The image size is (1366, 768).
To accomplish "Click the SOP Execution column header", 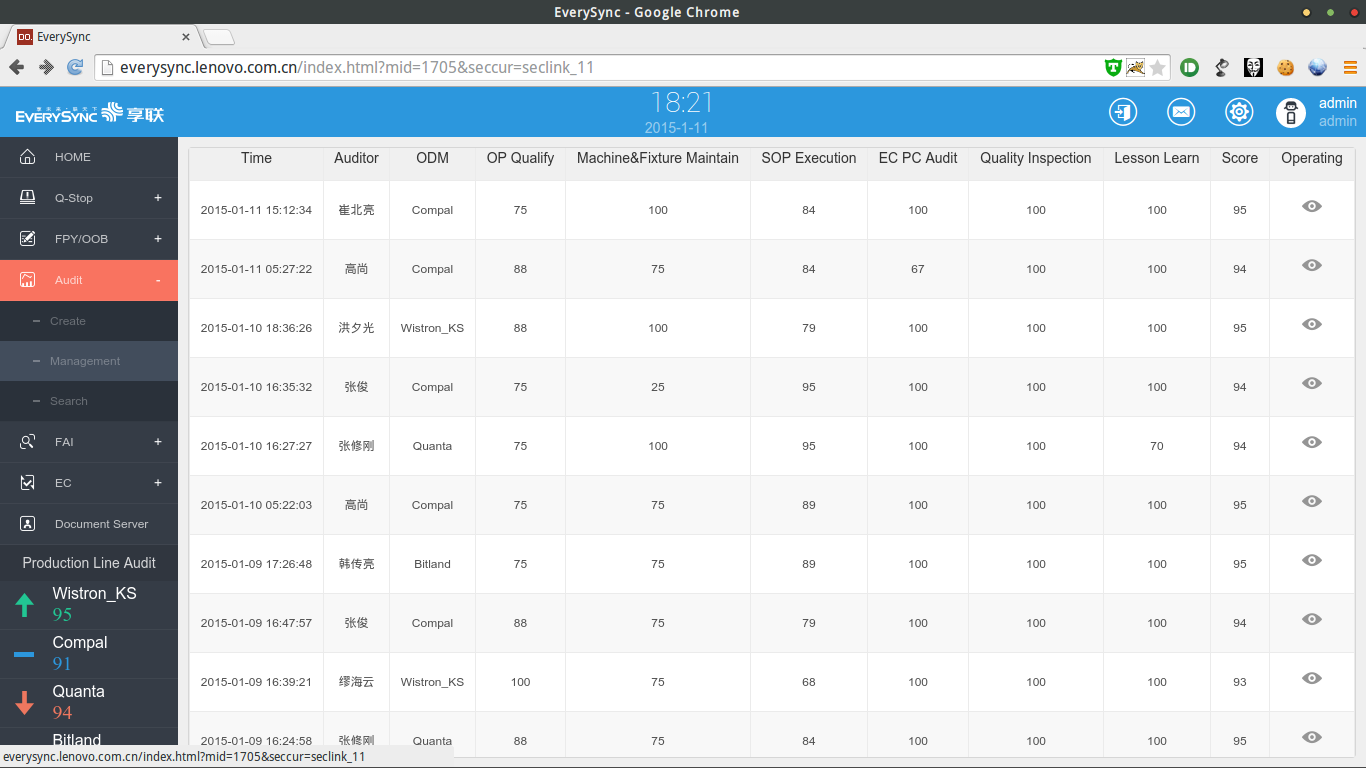I will (809, 158).
